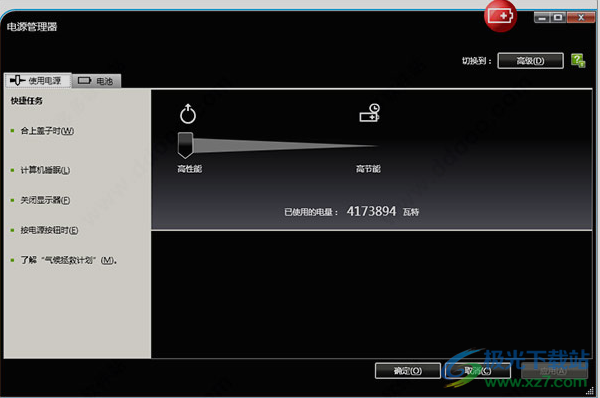The image size is (600, 398).
Task: Switch to the 使用电源 tab
Action: click(x=38, y=80)
